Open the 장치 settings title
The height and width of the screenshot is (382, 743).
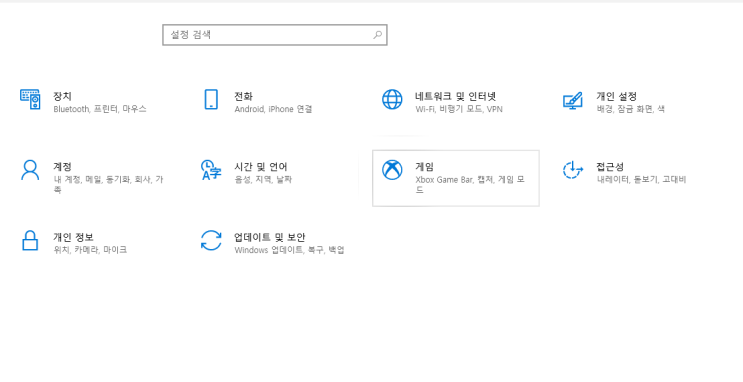coord(62,96)
